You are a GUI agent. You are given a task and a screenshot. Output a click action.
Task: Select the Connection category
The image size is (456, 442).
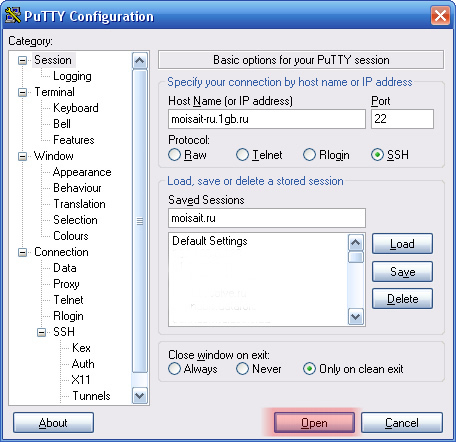61,252
